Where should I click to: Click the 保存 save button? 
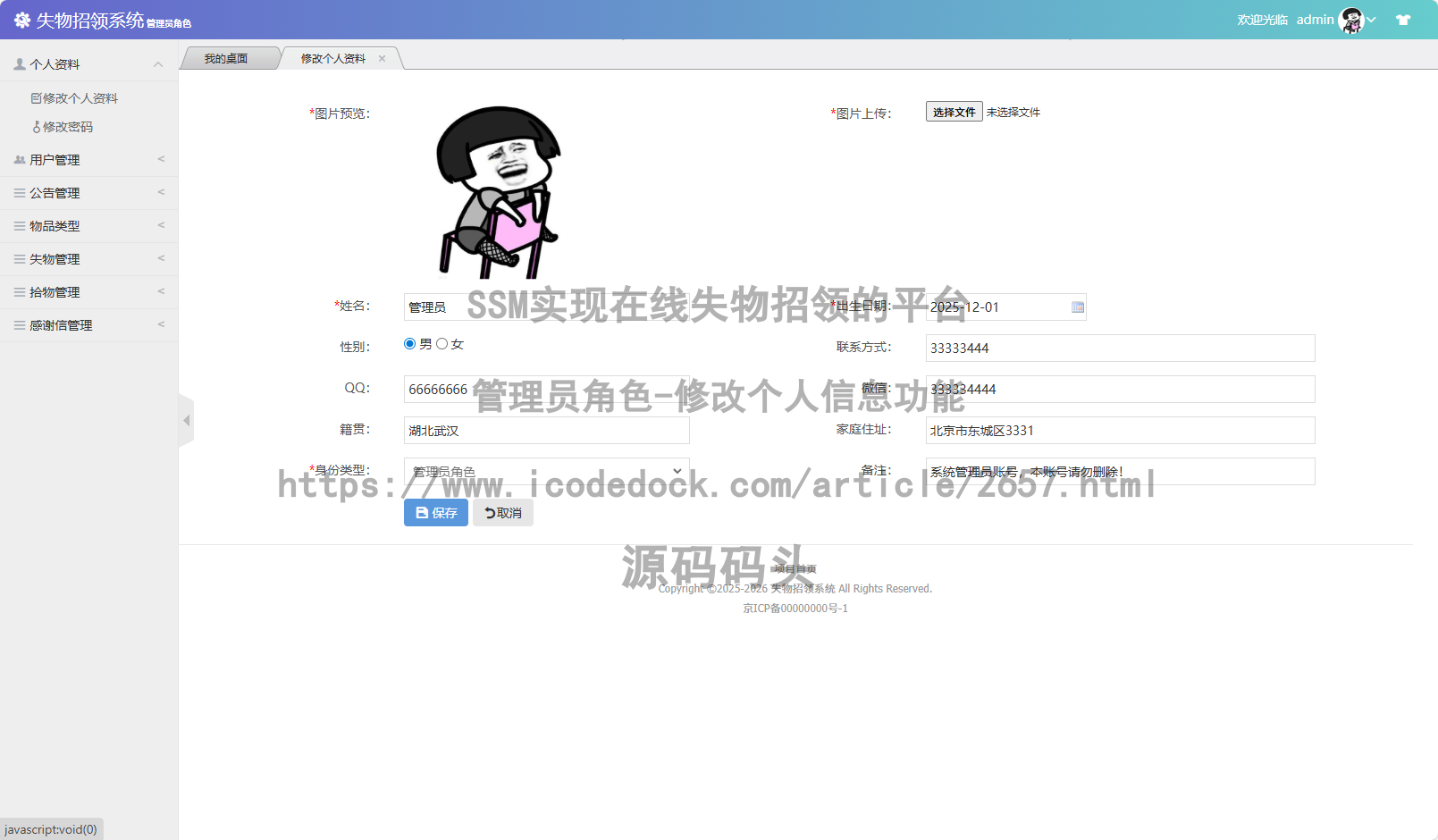(435, 512)
